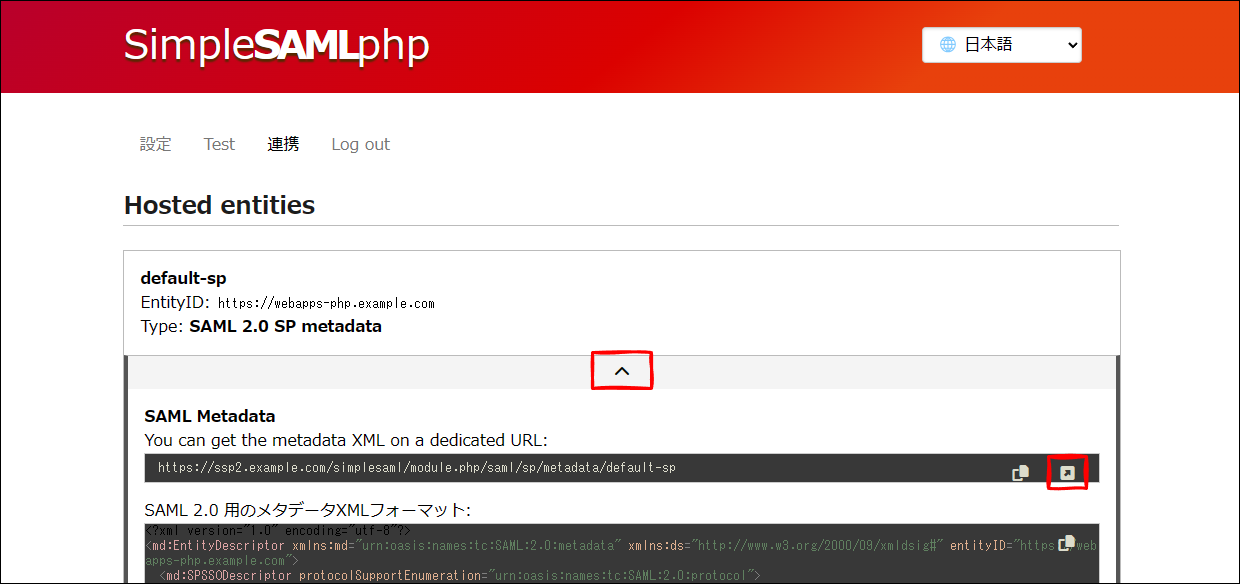Click the SAML Metadata heading
Screen dimensions: 1240x584
click(x=209, y=416)
